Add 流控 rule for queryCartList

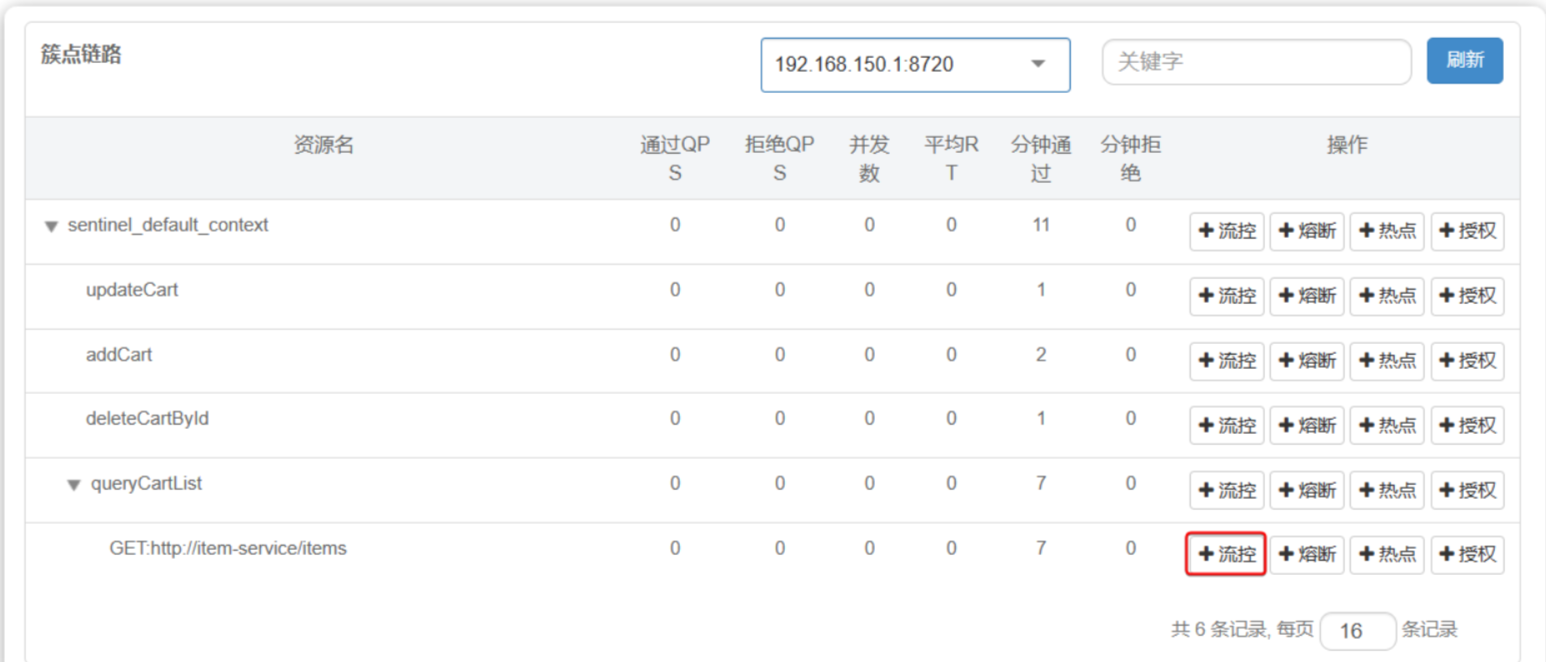[1226, 490]
